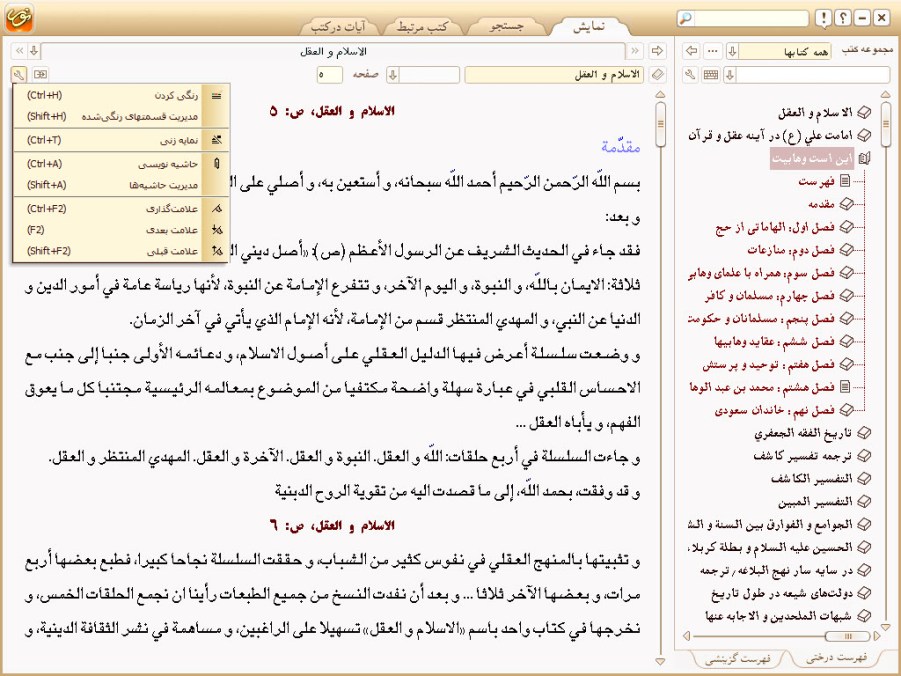Click the مقدّمة heading link in text
The height and width of the screenshot is (676, 901).
pyautogui.click(x=621, y=147)
